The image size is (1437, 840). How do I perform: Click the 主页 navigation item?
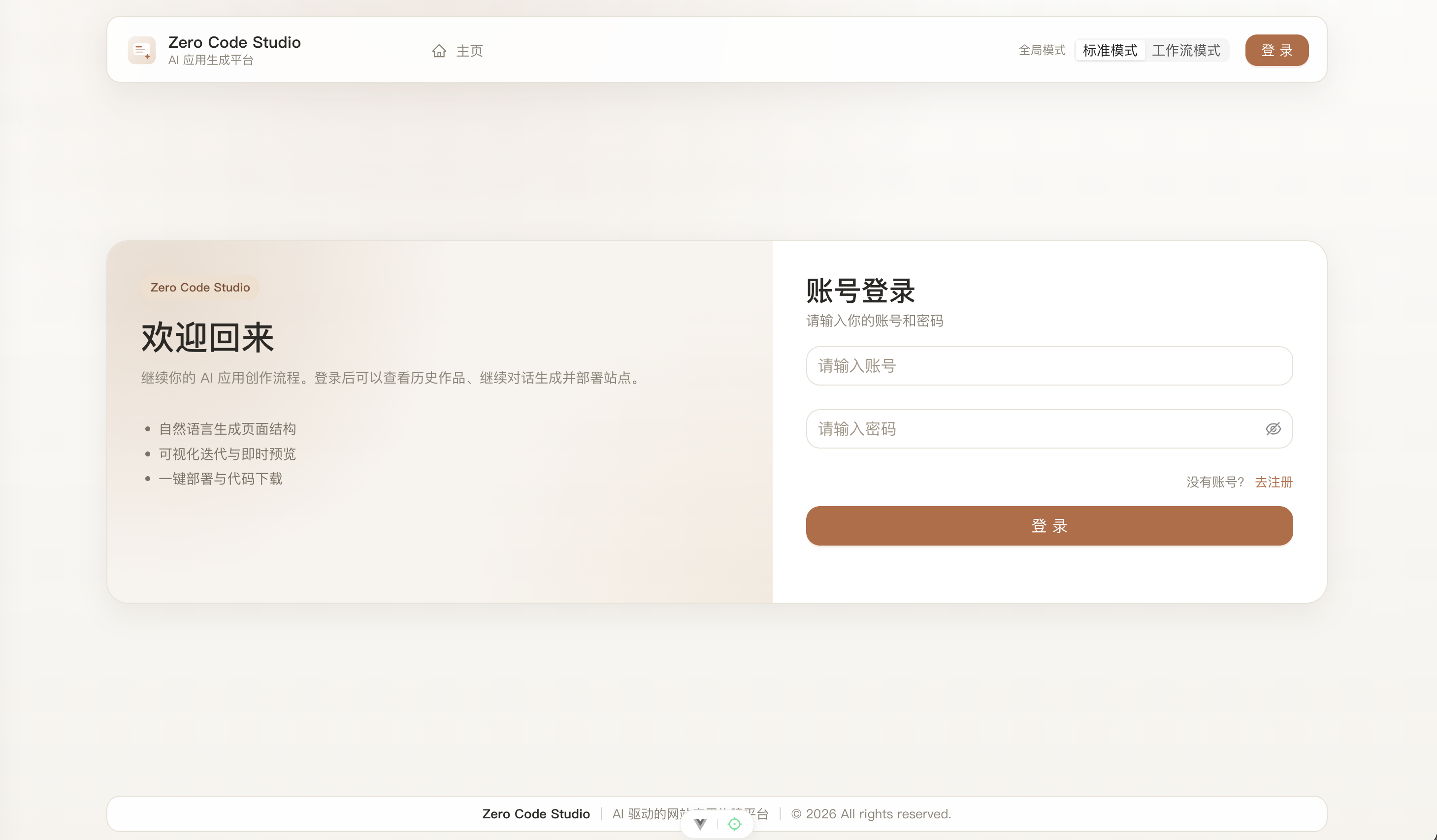coord(469,51)
